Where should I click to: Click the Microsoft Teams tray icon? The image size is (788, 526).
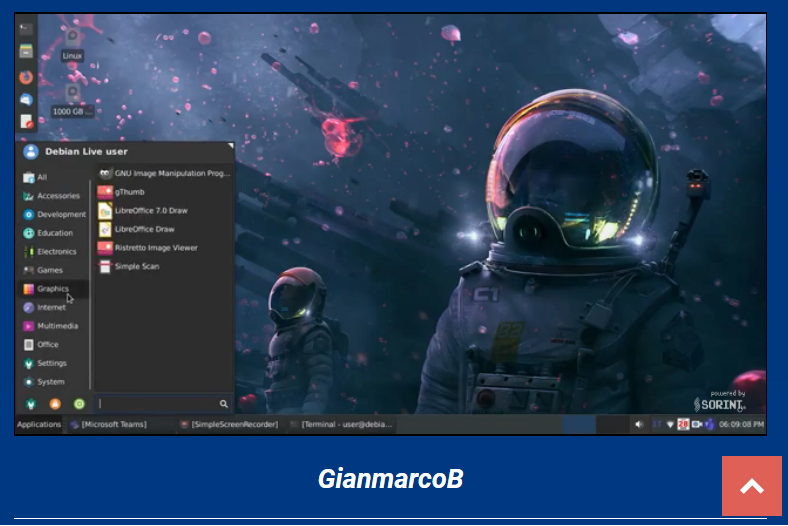point(709,425)
